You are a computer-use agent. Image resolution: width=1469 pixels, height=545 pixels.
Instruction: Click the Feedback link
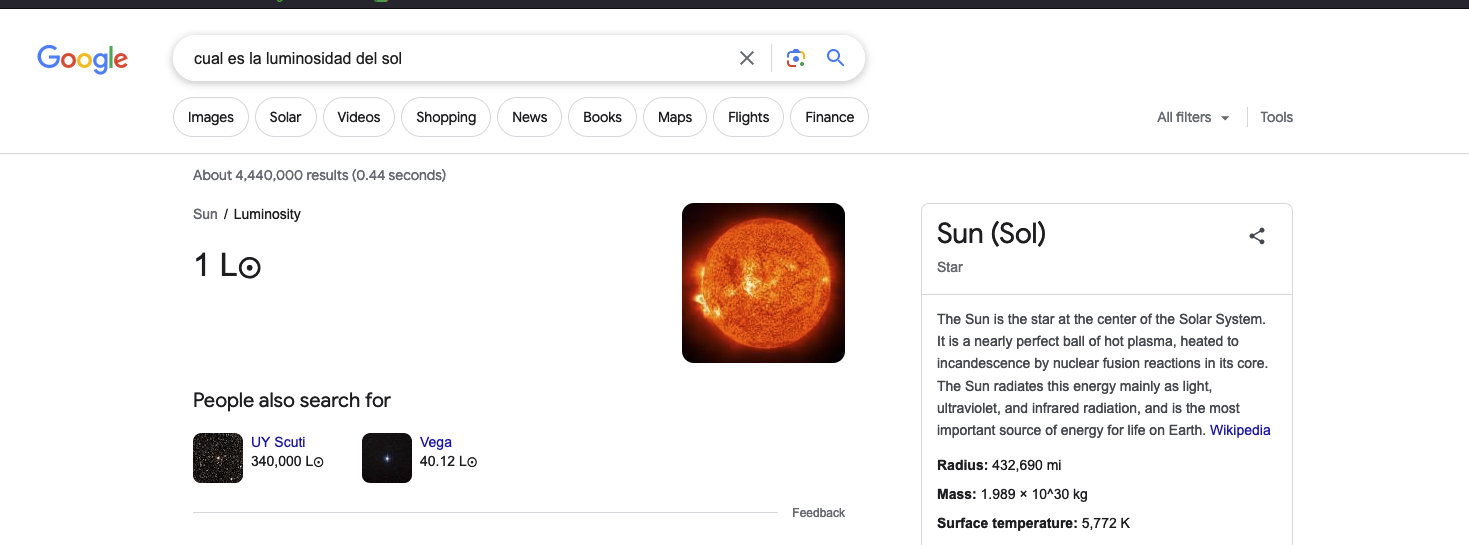tap(818, 513)
